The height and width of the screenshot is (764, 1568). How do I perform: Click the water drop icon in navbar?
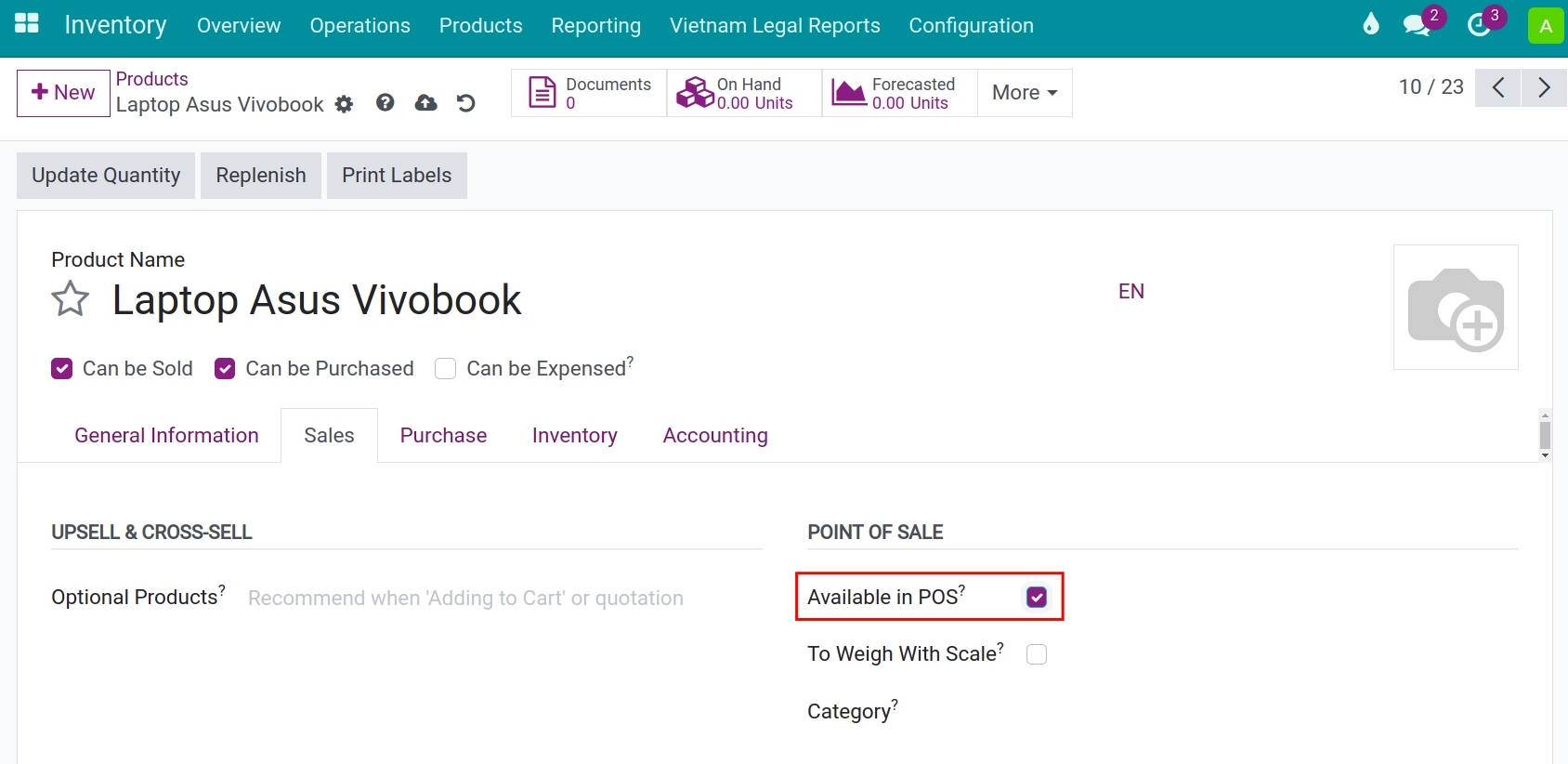(x=1371, y=25)
